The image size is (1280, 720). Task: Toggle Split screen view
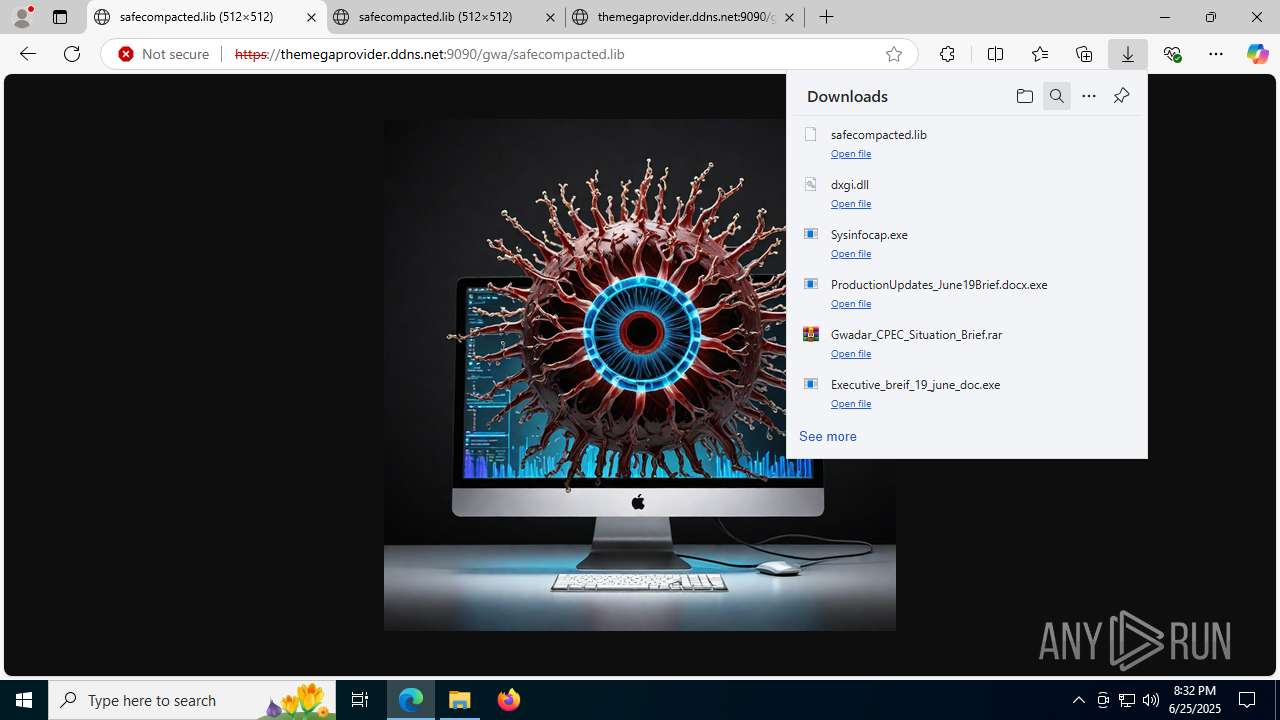pos(995,54)
